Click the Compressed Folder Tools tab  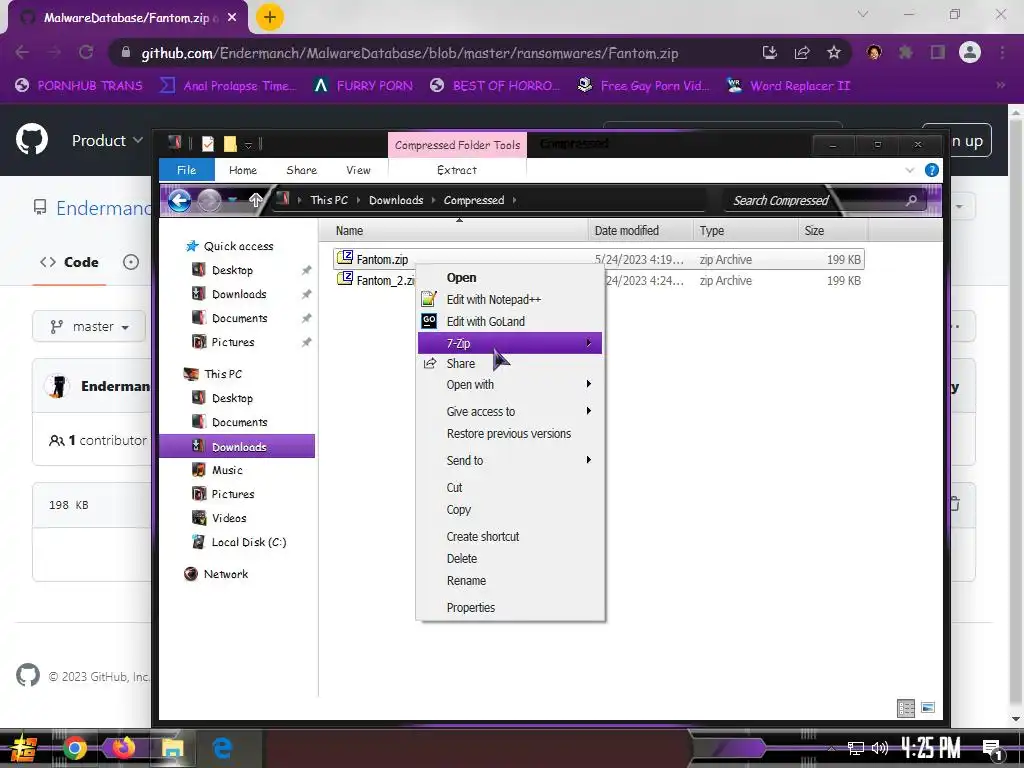(x=457, y=145)
